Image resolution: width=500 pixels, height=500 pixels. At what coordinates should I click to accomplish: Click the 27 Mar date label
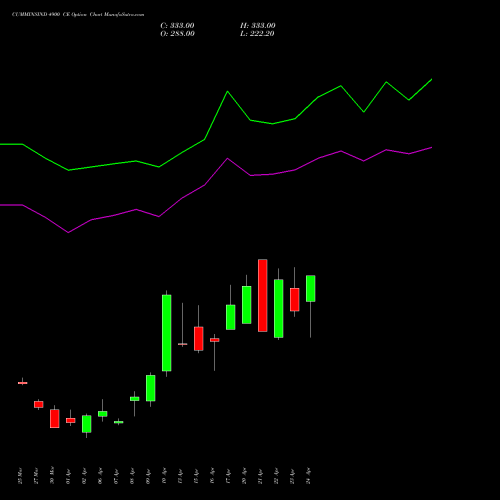coord(36,476)
